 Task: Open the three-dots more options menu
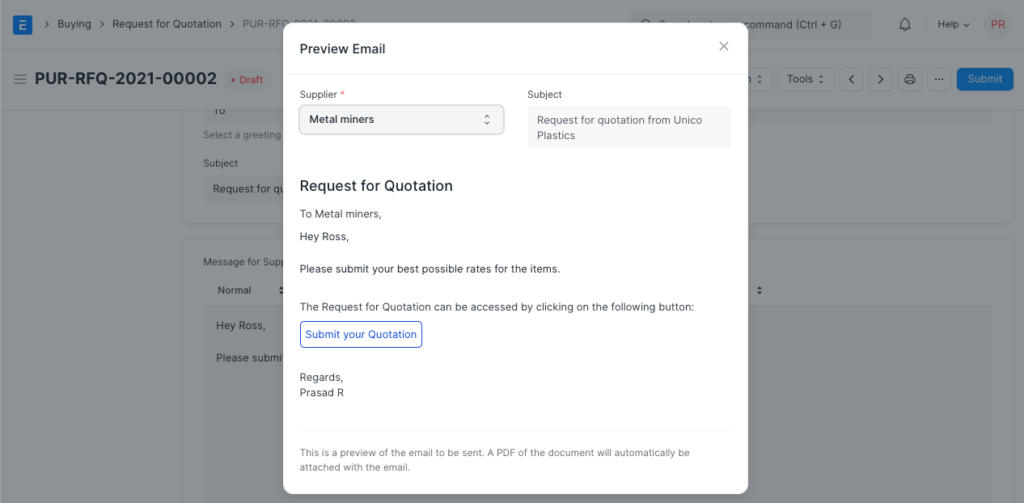938,79
